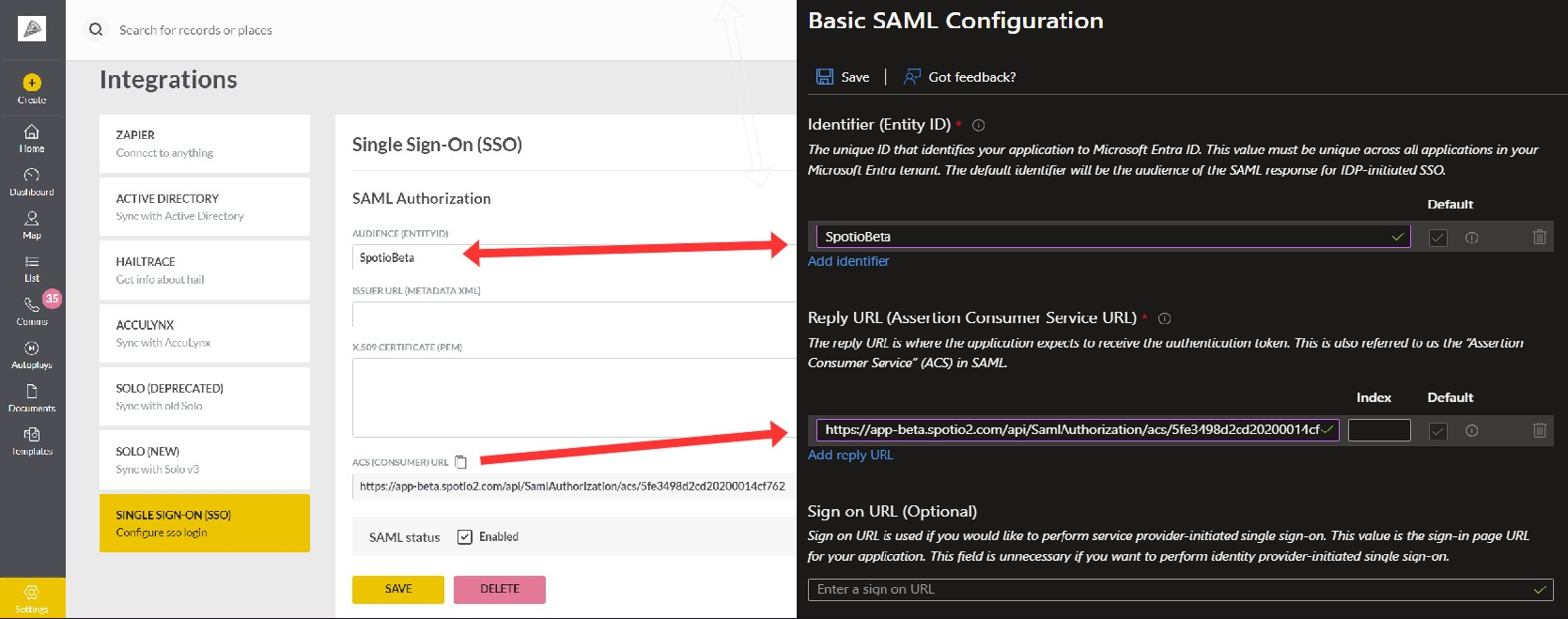Open the Zapier integration
Viewport: 1568px width, 619px height.
coord(205,144)
